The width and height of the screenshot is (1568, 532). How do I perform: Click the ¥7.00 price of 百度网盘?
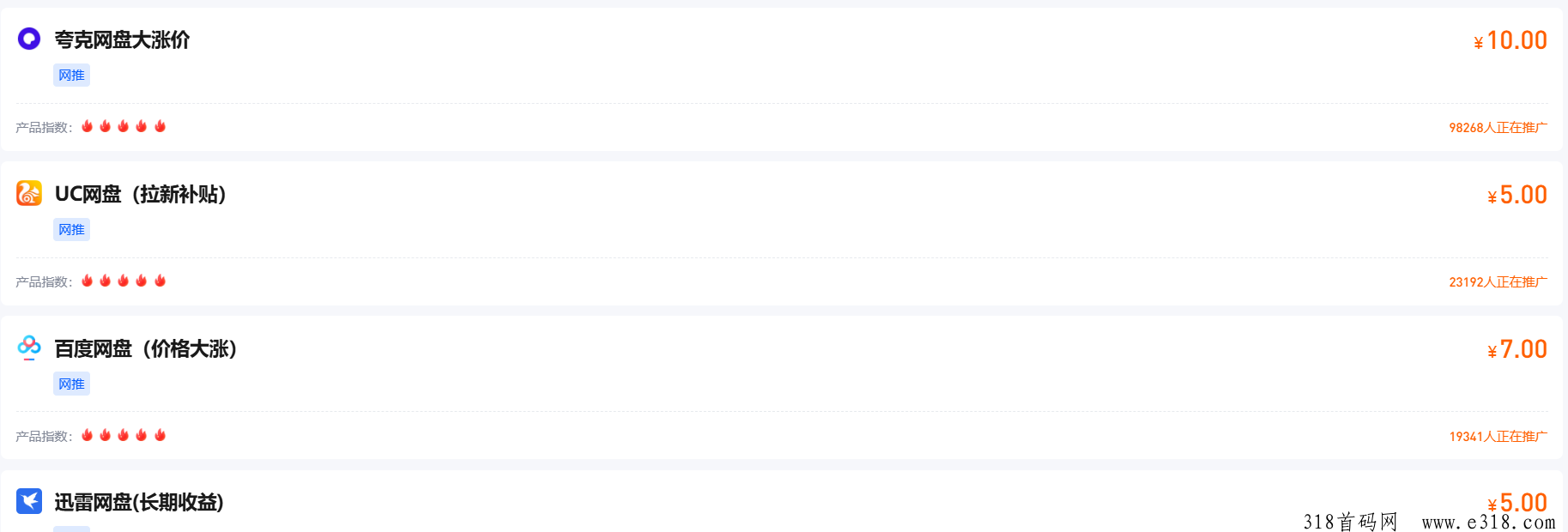pos(1517,349)
